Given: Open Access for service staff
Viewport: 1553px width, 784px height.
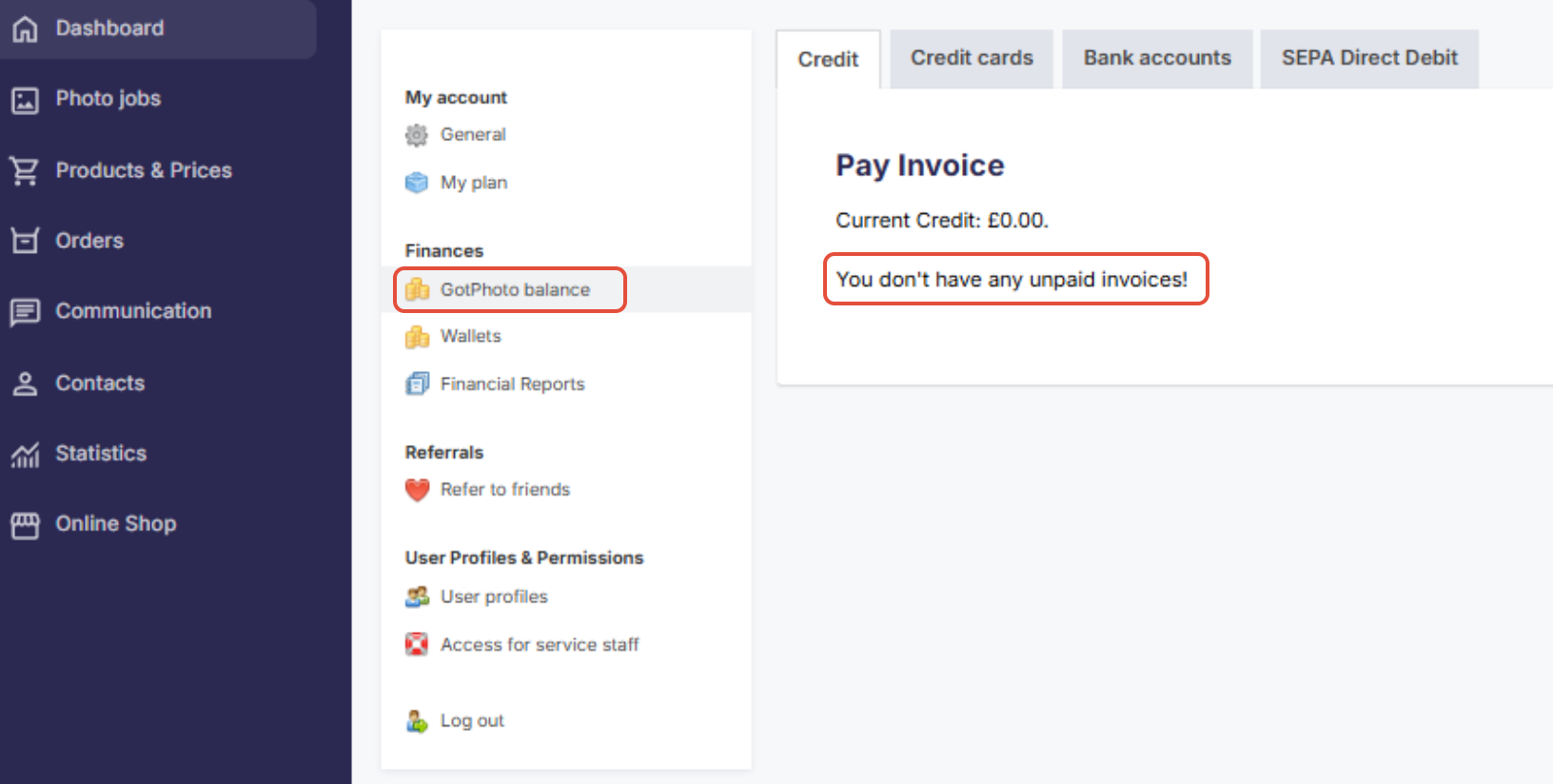Looking at the screenshot, I should point(540,644).
